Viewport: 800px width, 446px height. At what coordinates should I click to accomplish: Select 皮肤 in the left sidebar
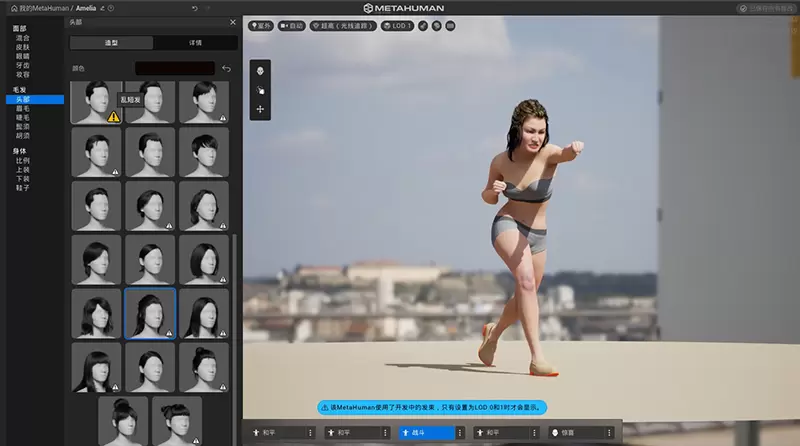coord(21,46)
